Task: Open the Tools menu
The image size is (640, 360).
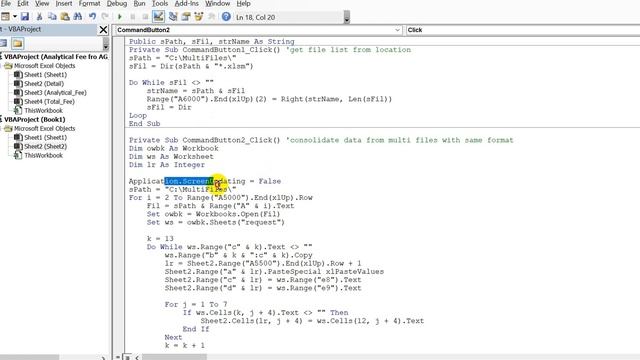Action: pos(160,4)
